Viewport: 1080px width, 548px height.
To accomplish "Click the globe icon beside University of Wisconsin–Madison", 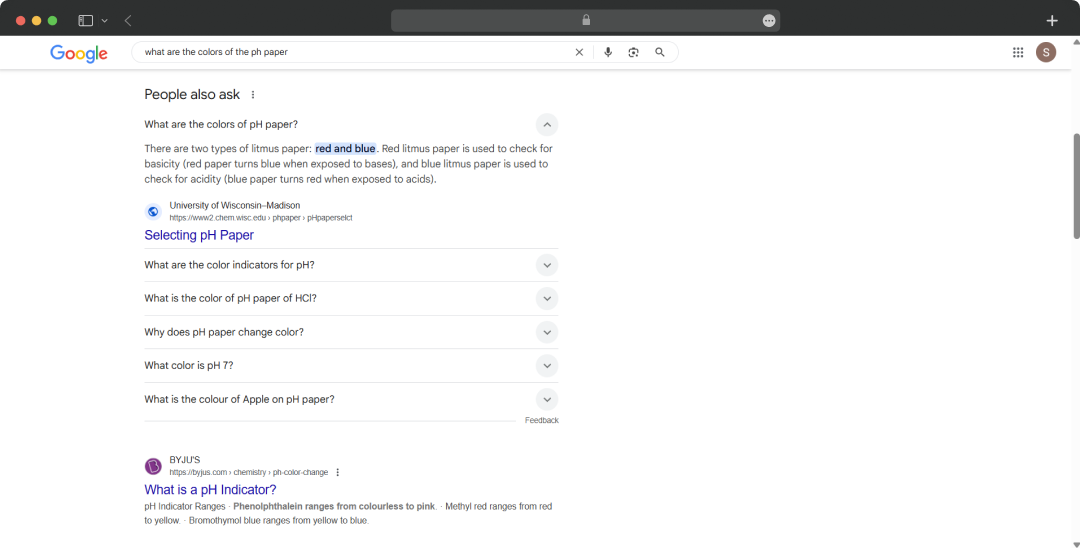I will [153, 211].
